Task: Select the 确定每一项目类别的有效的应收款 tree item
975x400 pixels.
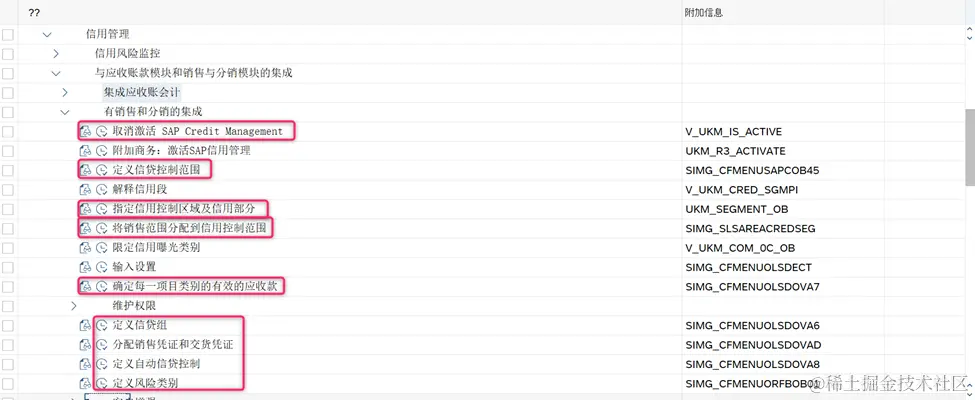Action: coord(196,287)
